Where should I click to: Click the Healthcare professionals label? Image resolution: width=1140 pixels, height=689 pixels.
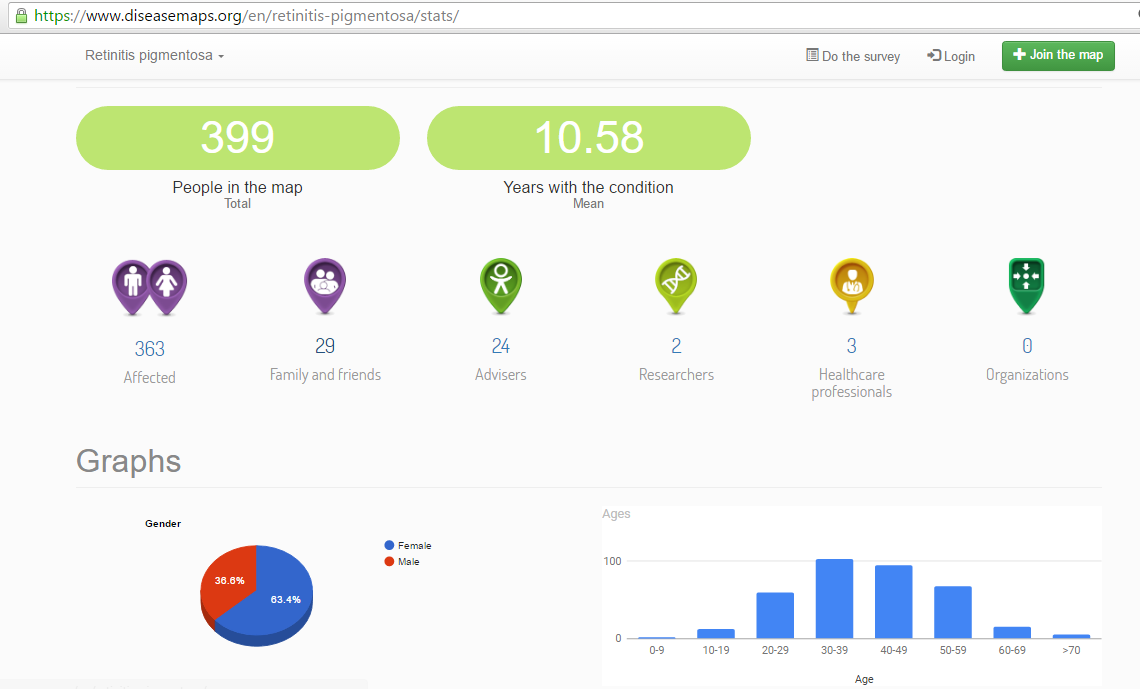tap(852, 383)
